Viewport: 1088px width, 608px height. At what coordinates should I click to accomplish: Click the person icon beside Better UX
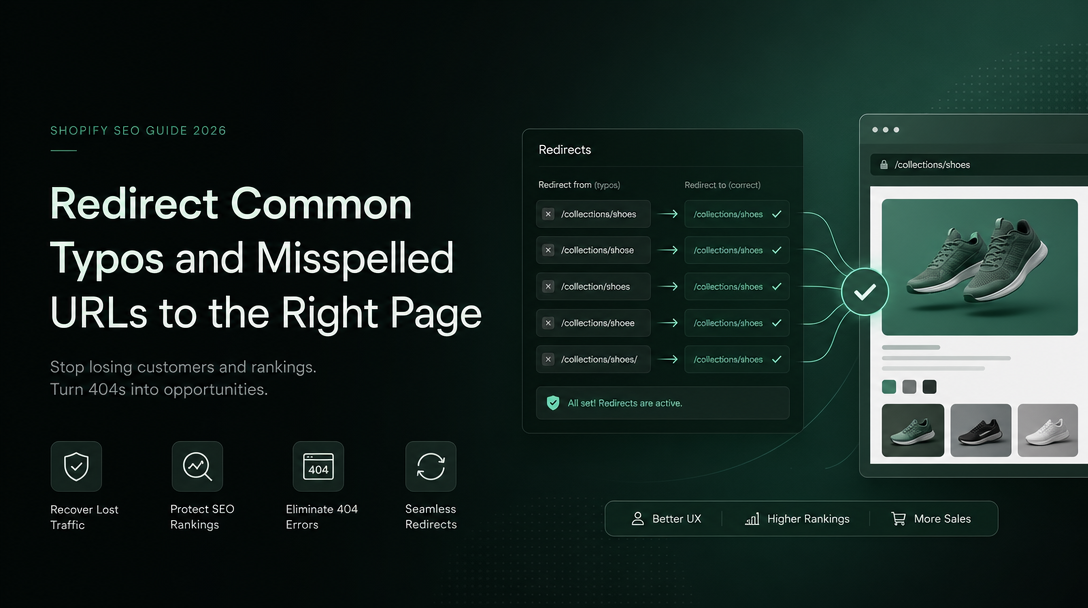pos(638,518)
